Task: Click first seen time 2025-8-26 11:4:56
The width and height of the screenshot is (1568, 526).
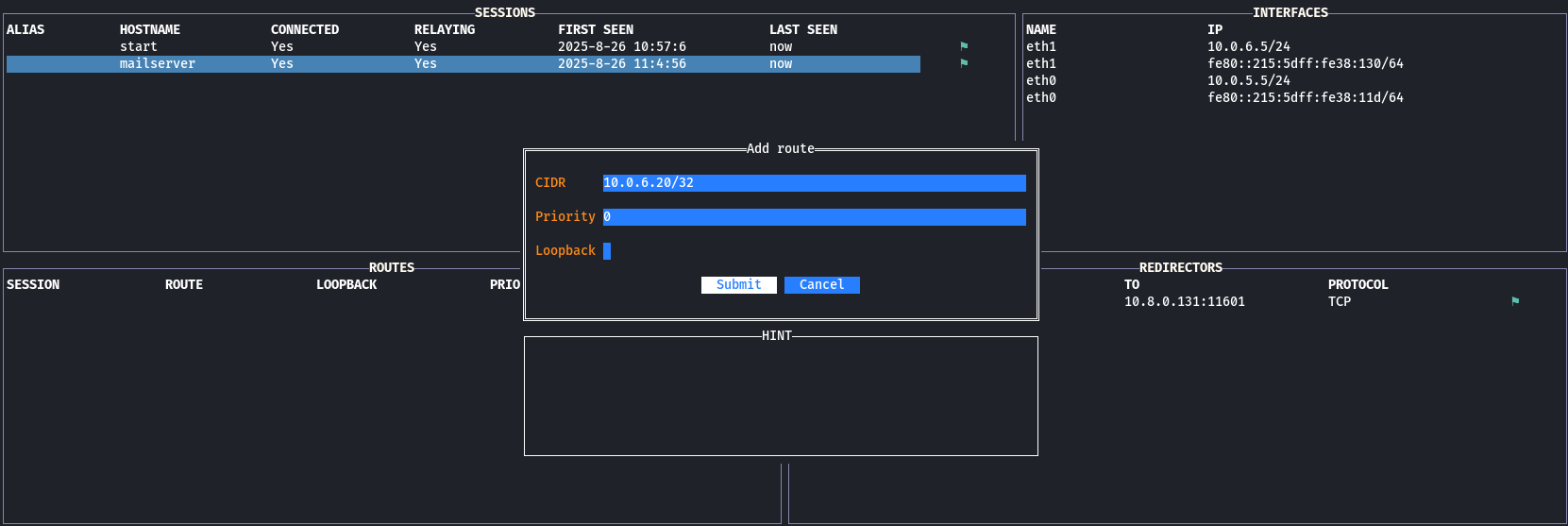Action: tap(622, 63)
